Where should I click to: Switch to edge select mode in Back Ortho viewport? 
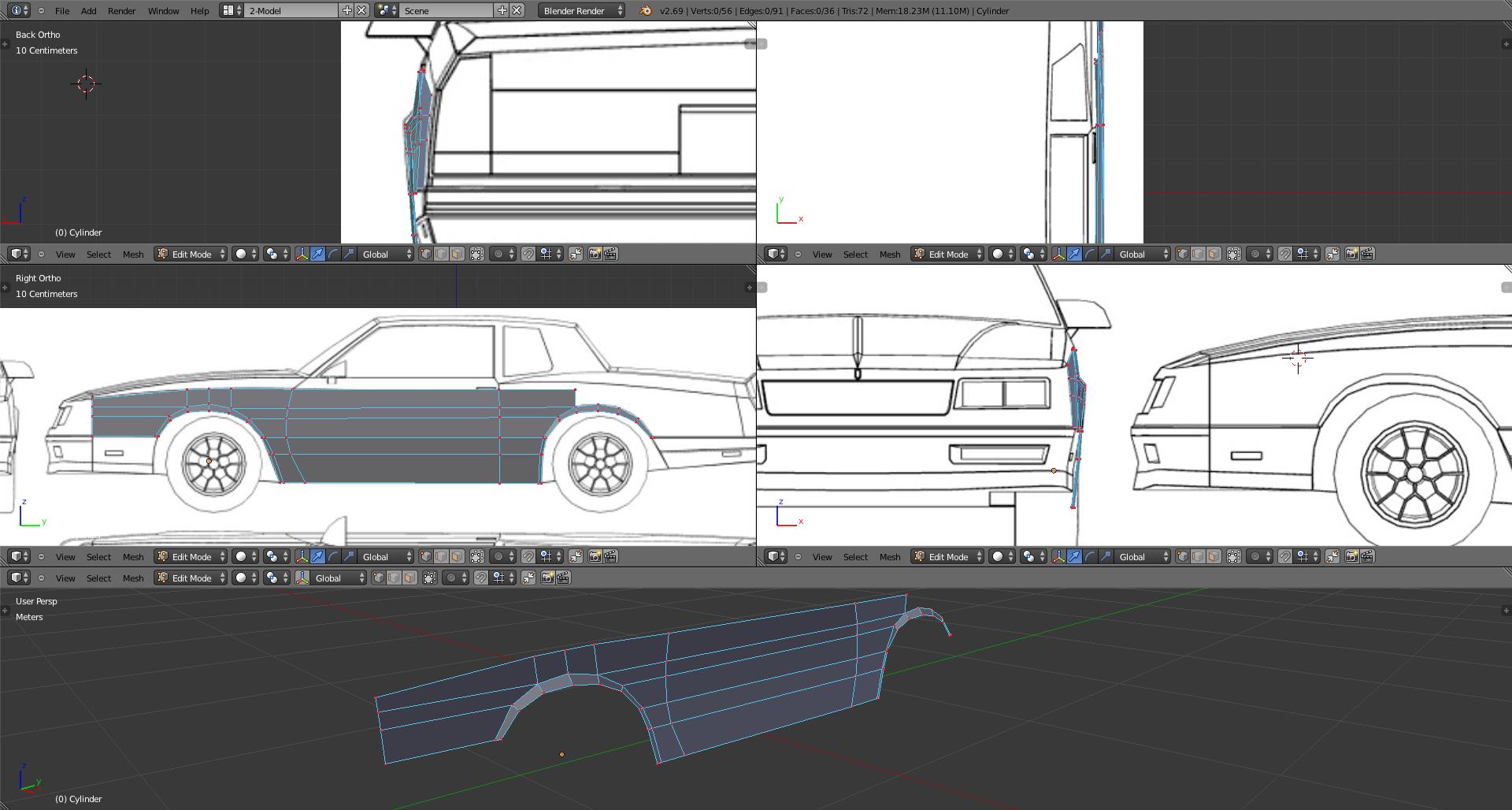click(x=441, y=254)
